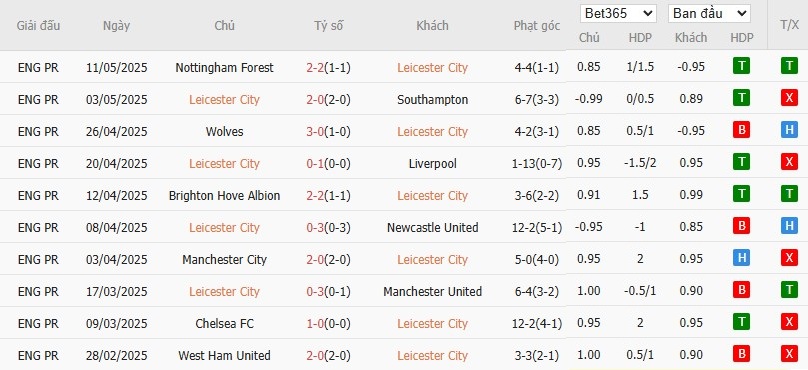This screenshot has width=808, height=370.
Task: Click the T/X column header
Action: [x=789, y=25]
